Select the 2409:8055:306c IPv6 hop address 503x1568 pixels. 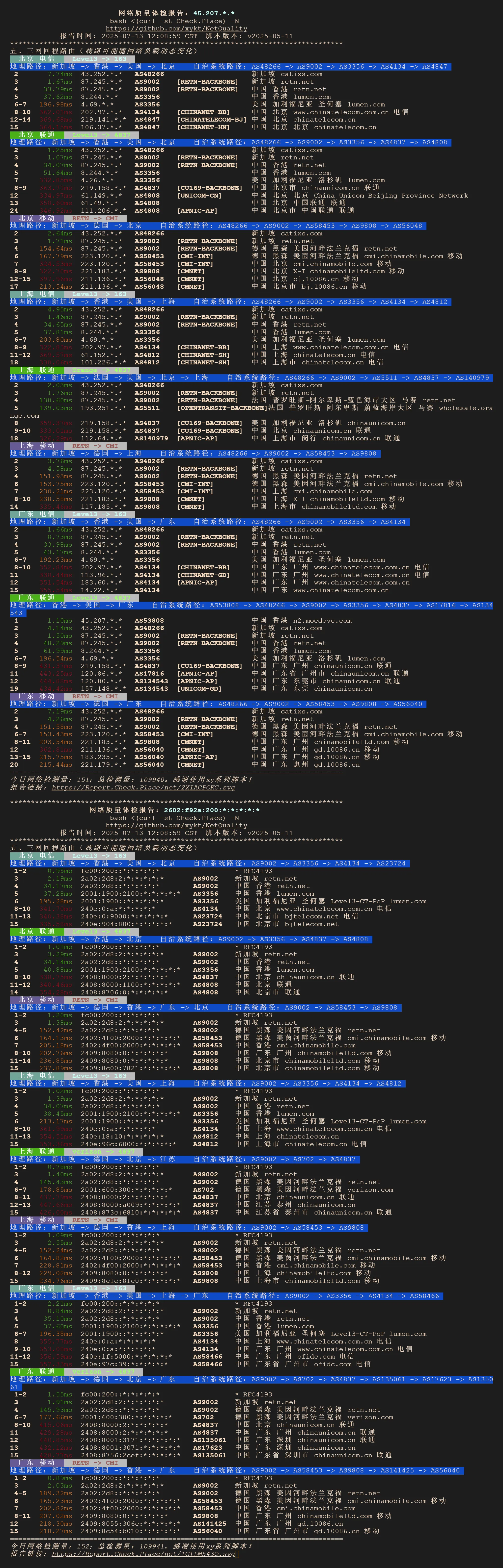pos(130,1524)
